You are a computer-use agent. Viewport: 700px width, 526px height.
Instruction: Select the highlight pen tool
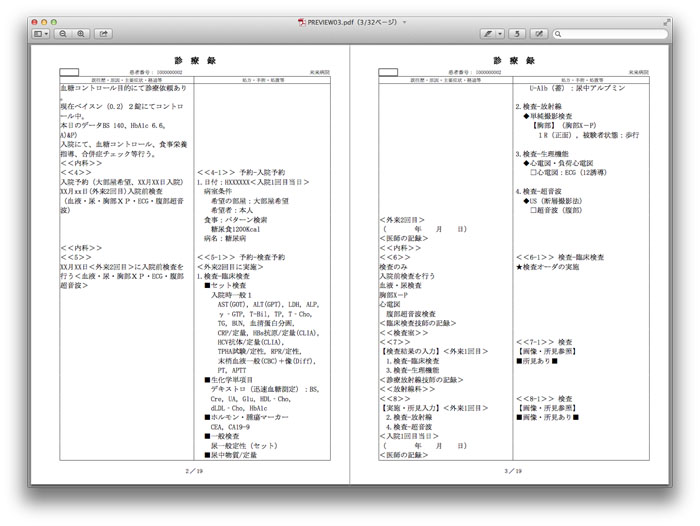click(x=489, y=34)
